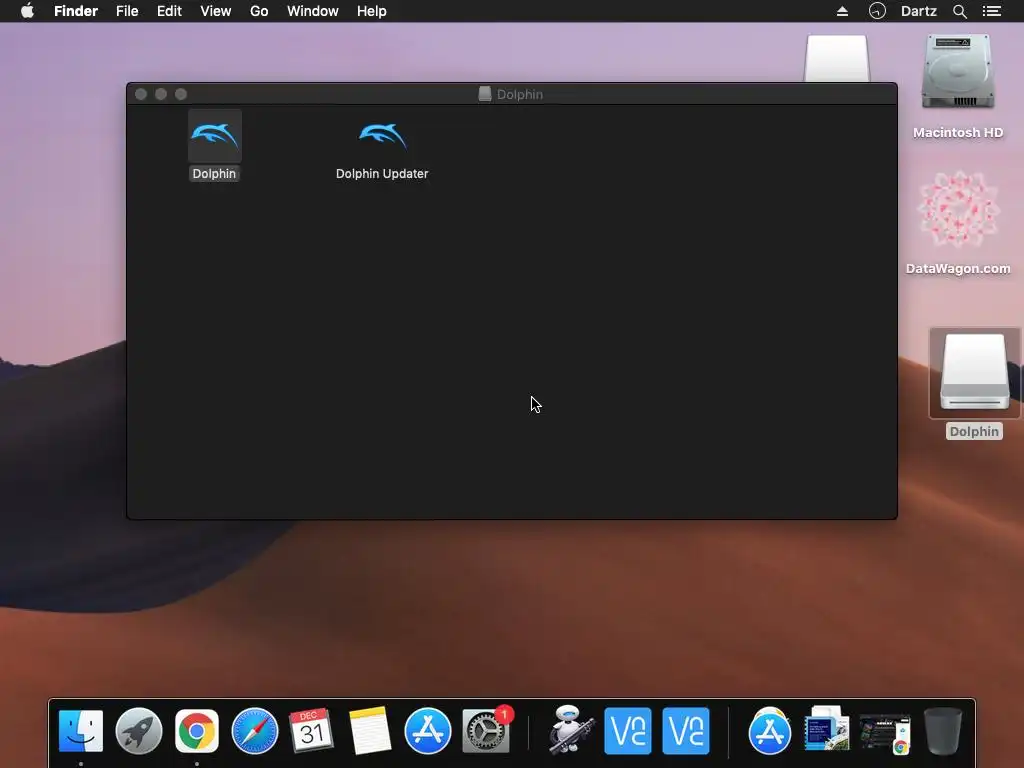1024x768 pixels.
Task: Select the Dolphin Updater app icon
Action: click(383, 136)
